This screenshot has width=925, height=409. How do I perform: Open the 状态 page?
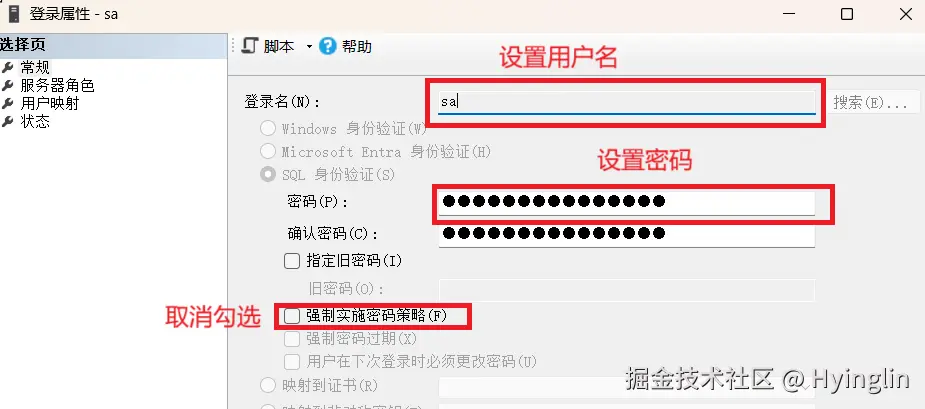35,122
